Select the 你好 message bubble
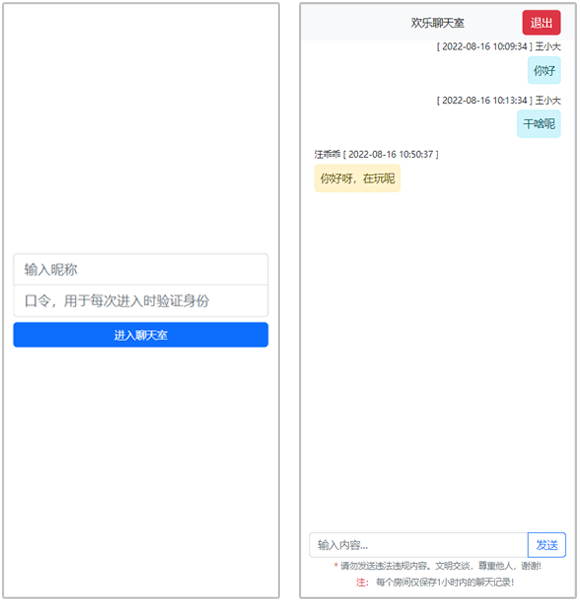Viewport: 580px width, 600px height. point(544,70)
